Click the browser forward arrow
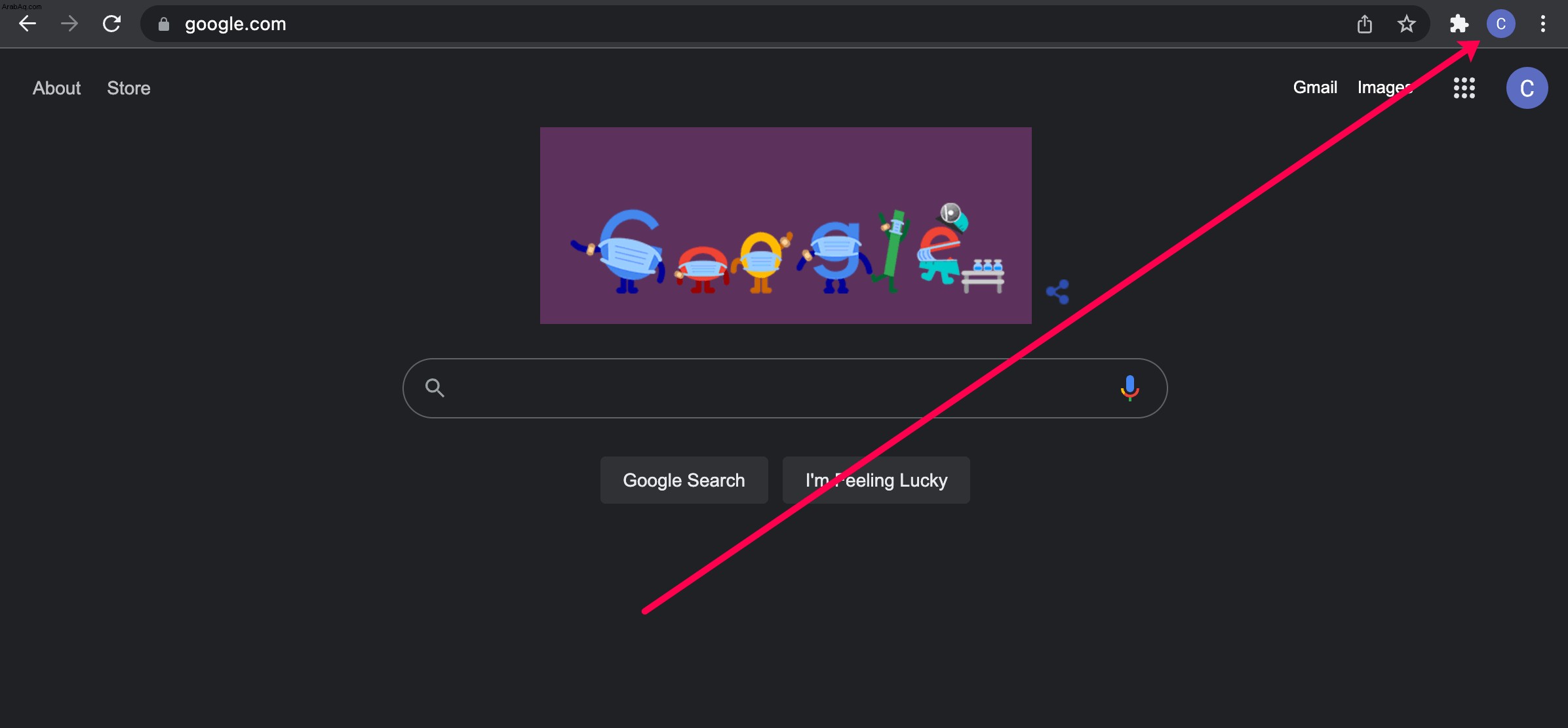The image size is (1568, 728). pyautogui.click(x=69, y=24)
